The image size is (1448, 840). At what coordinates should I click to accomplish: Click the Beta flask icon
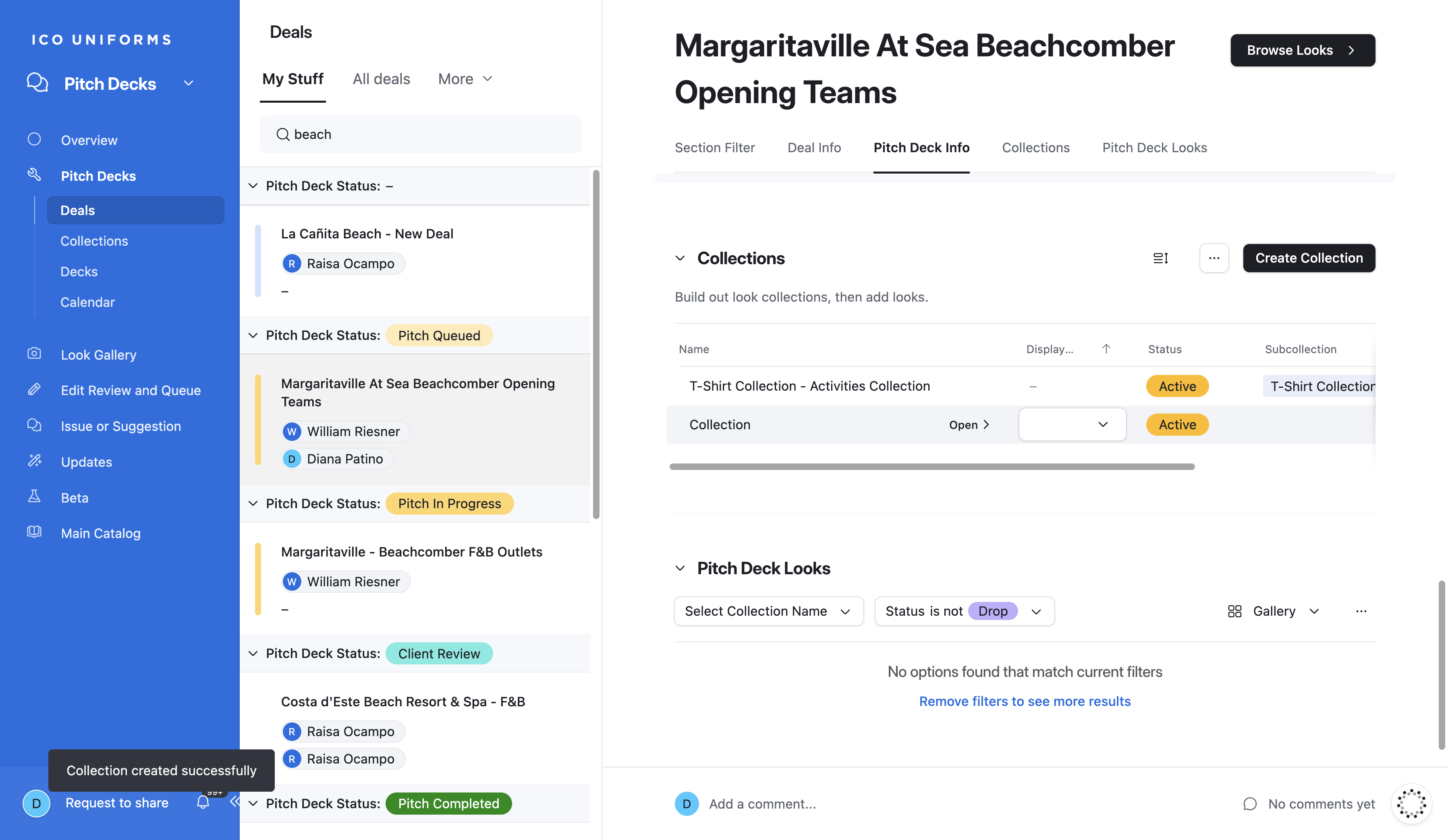(x=35, y=497)
